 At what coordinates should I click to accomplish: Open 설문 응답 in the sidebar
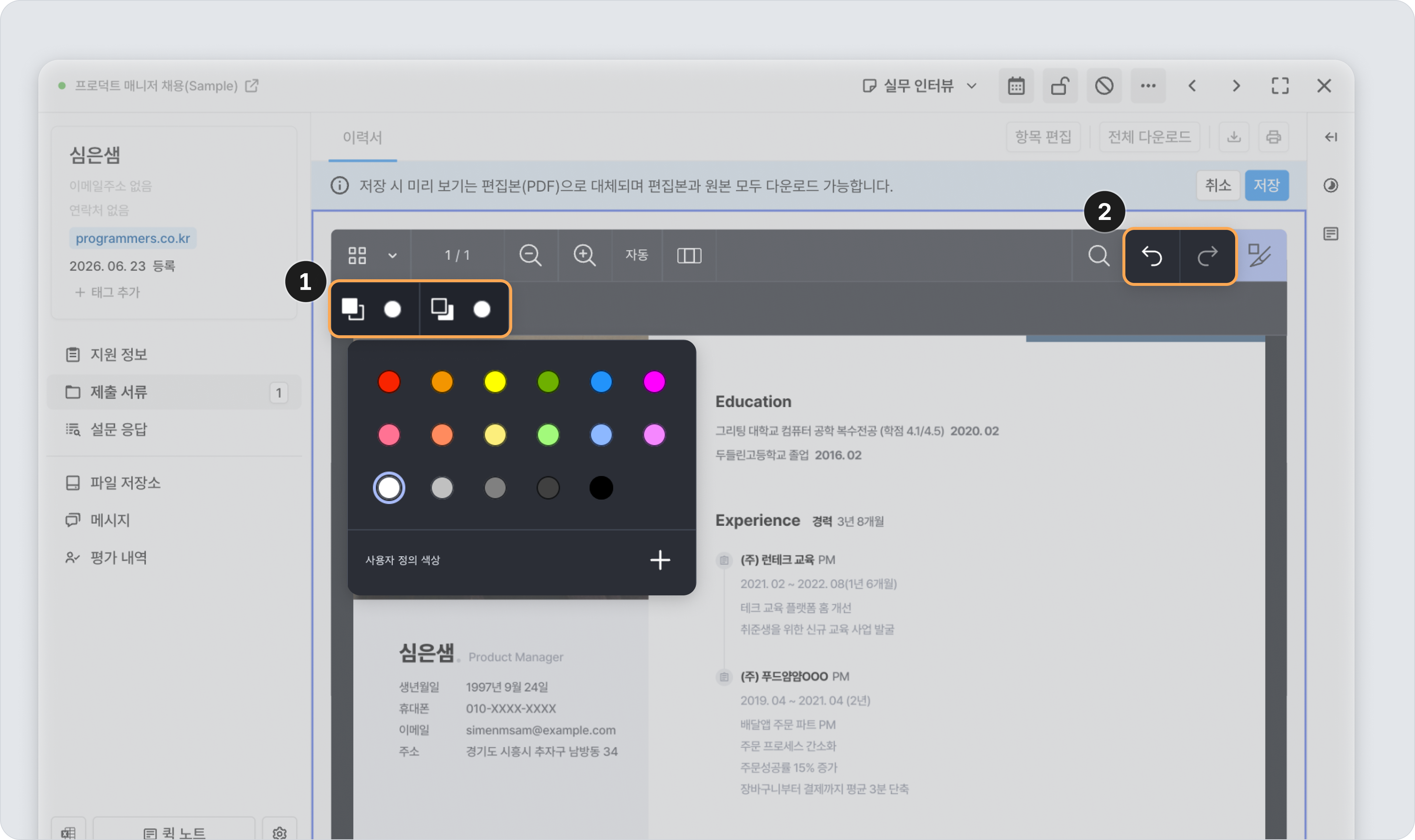[x=174, y=429]
